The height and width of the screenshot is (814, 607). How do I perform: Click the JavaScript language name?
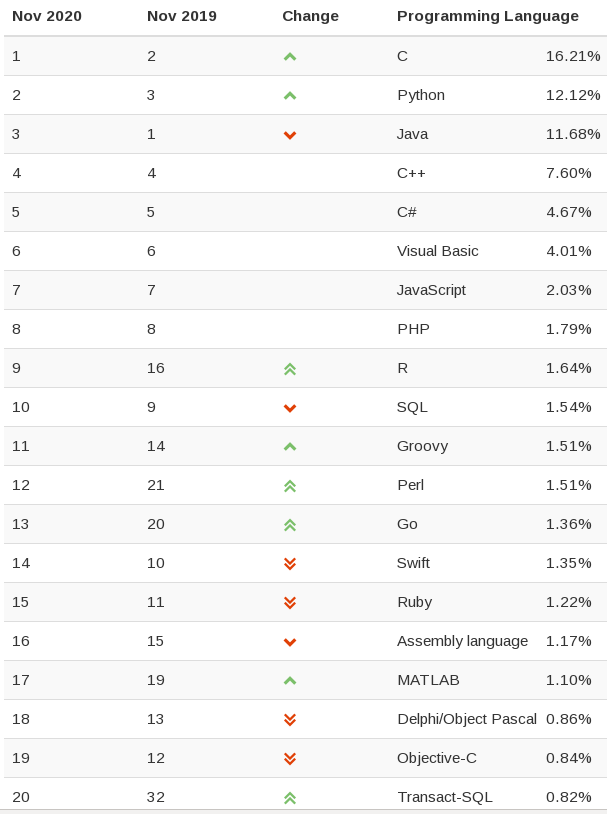pyautogui.click(x=431, y=290)
